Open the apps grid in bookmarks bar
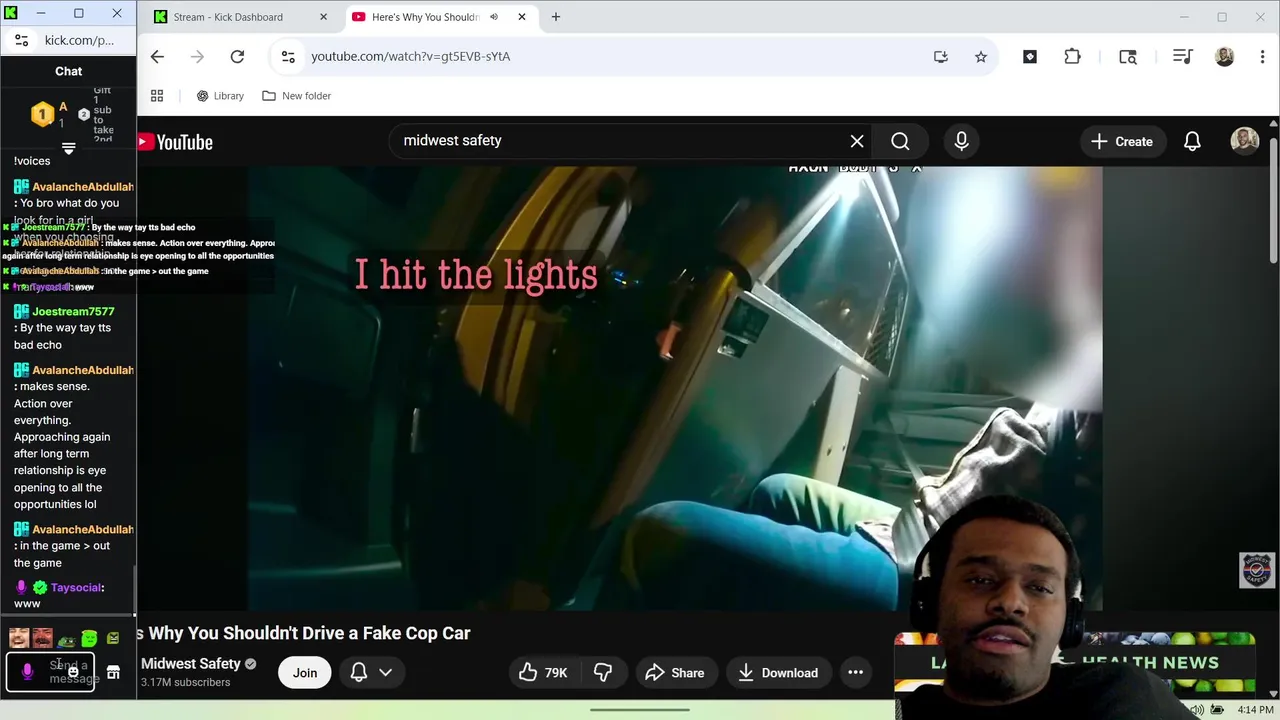This screenshot has height=720, width=1280. pos(157,96)
